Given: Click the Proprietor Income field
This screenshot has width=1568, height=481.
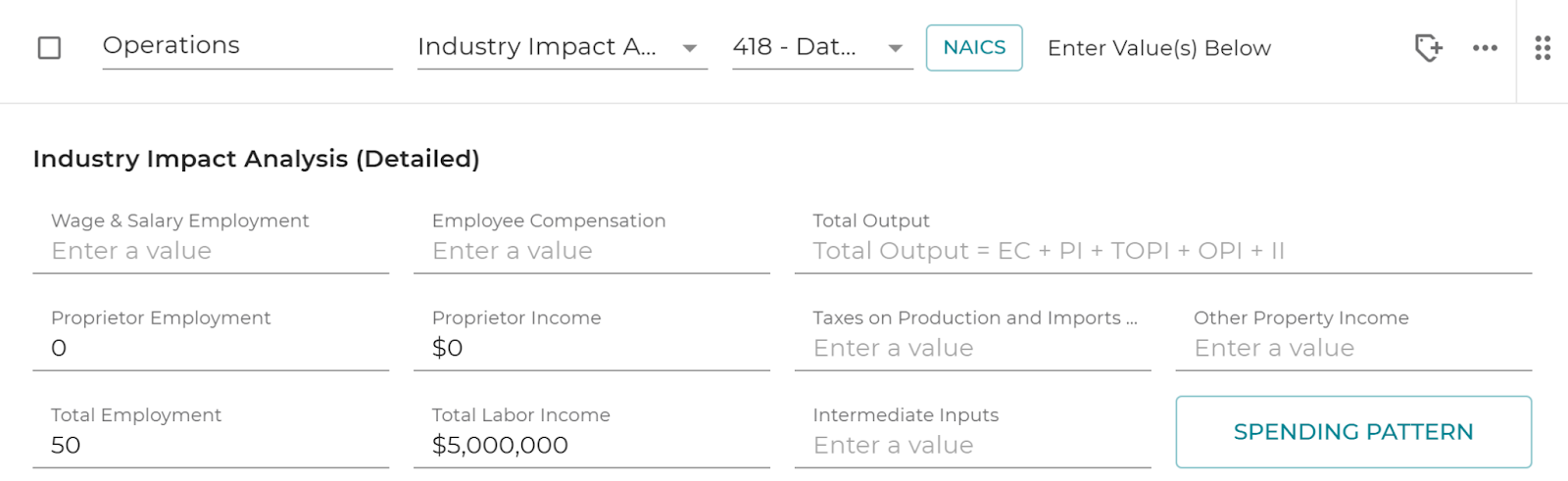Looking at the screenshot, I should (592, 336).
